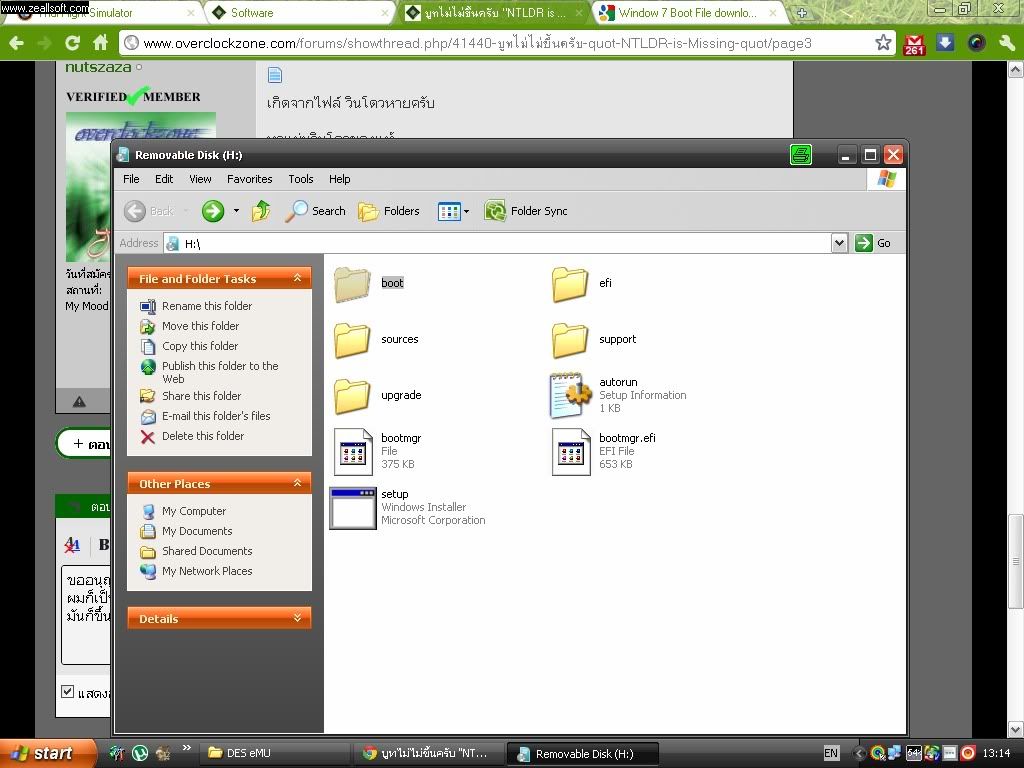
Task: Click the Up folder toolbar icon
Action: click(x=261, y=211)
